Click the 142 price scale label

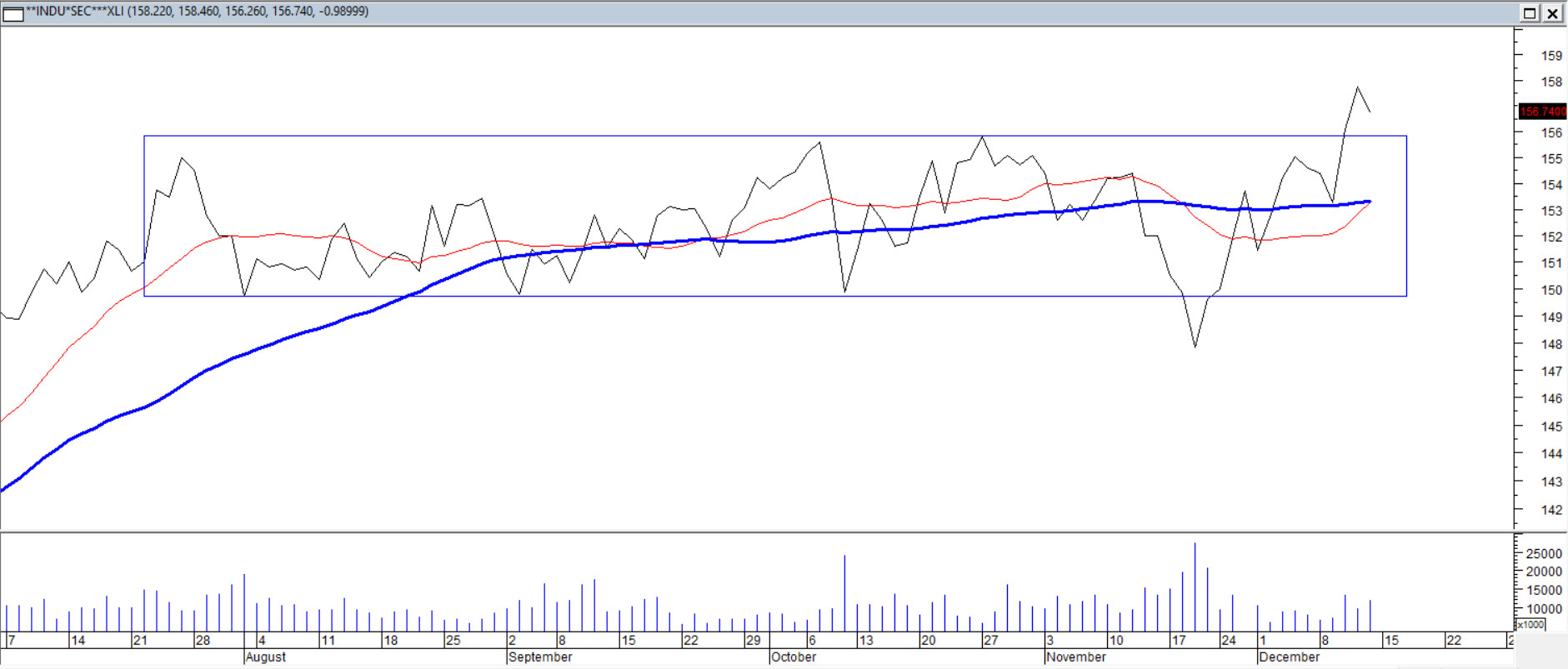tap(1551, 510)
